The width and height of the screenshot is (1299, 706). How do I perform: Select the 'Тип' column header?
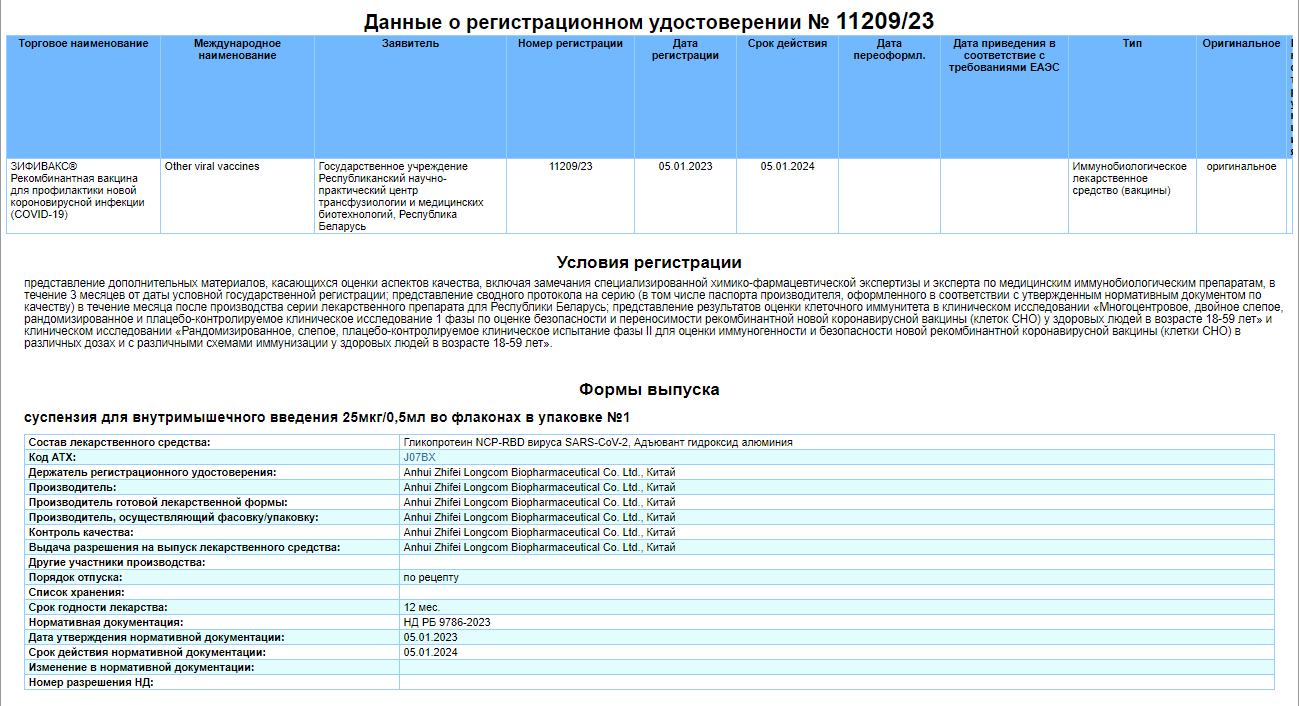[x=1132, y=44]
